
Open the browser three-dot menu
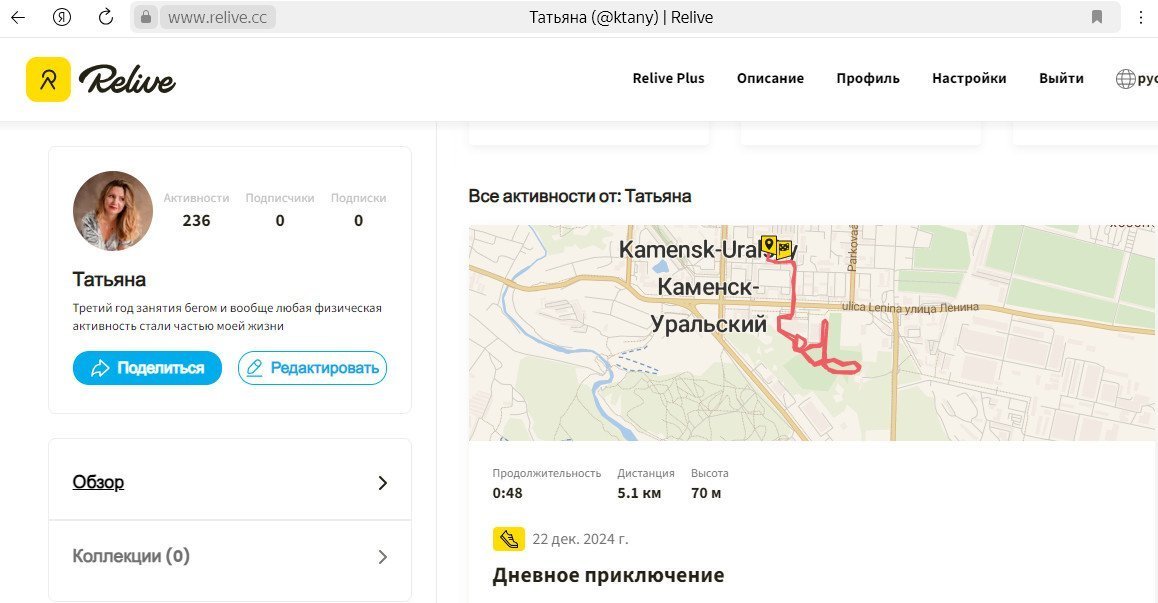pos(1141,17)
